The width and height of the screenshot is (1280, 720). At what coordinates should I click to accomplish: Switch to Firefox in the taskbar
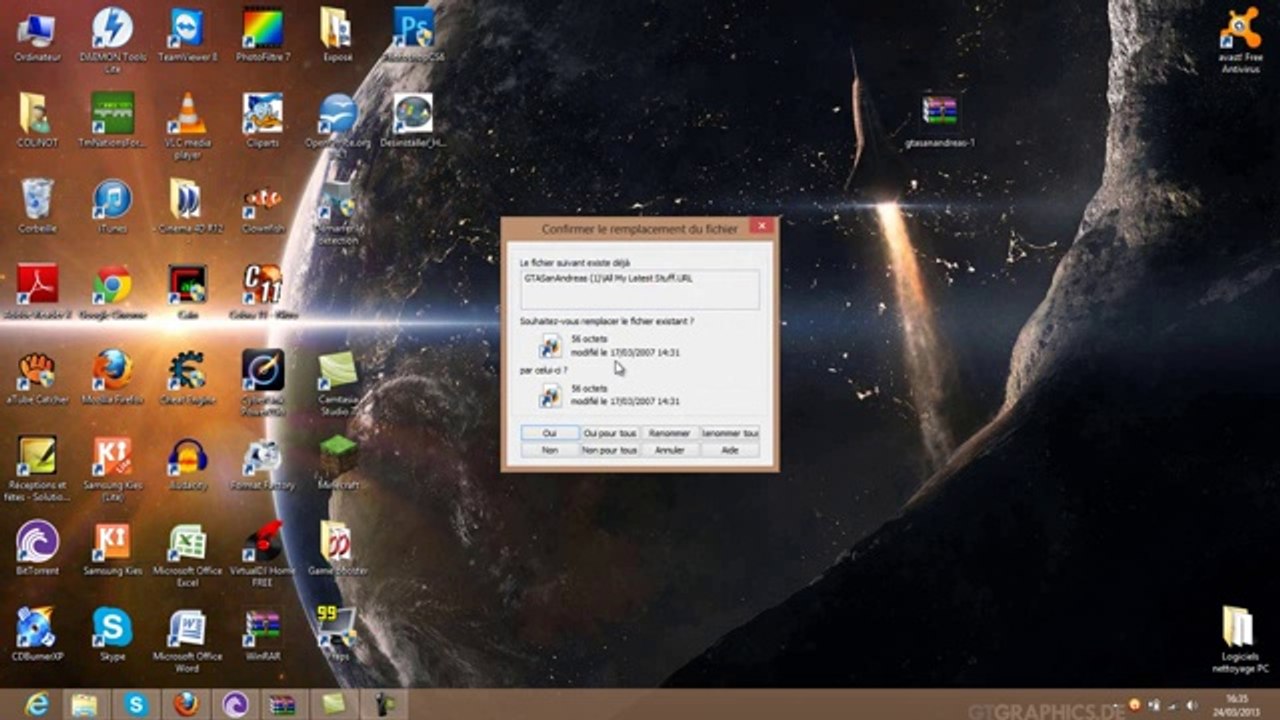pyautogui.click(x=185, y=704)
